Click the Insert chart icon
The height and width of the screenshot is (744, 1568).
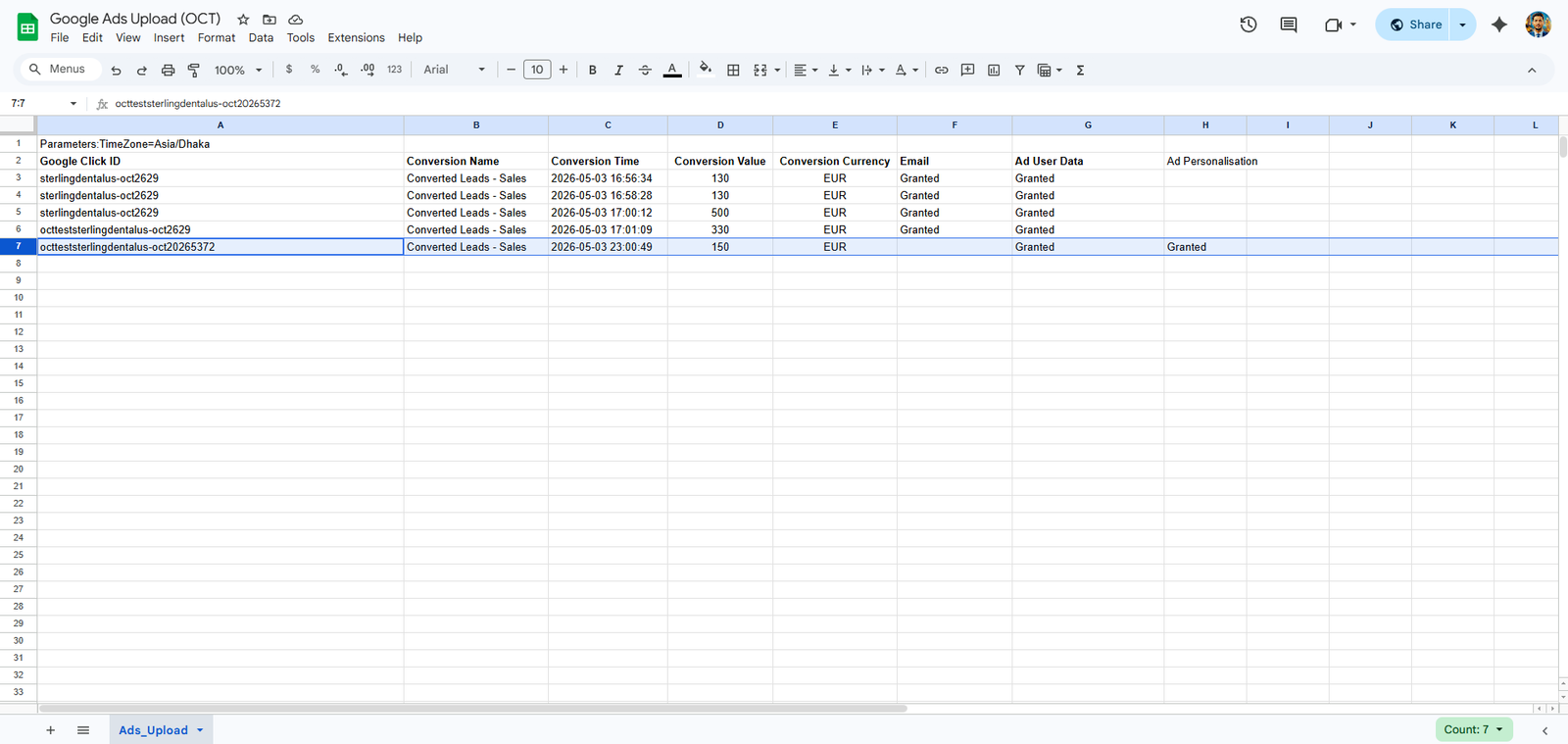tap(994, 70)
